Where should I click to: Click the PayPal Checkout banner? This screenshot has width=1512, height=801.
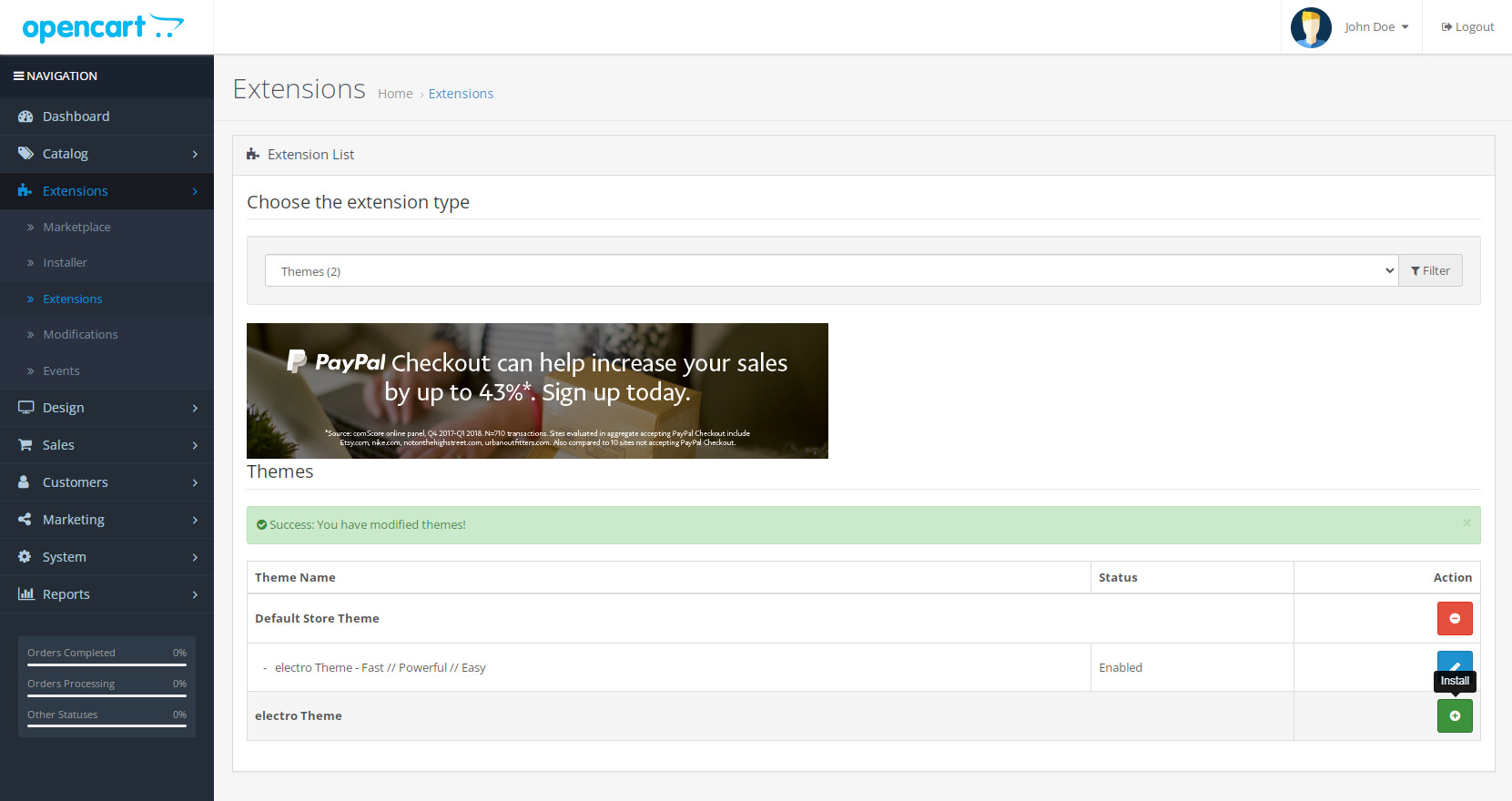[x=537, y=390]
